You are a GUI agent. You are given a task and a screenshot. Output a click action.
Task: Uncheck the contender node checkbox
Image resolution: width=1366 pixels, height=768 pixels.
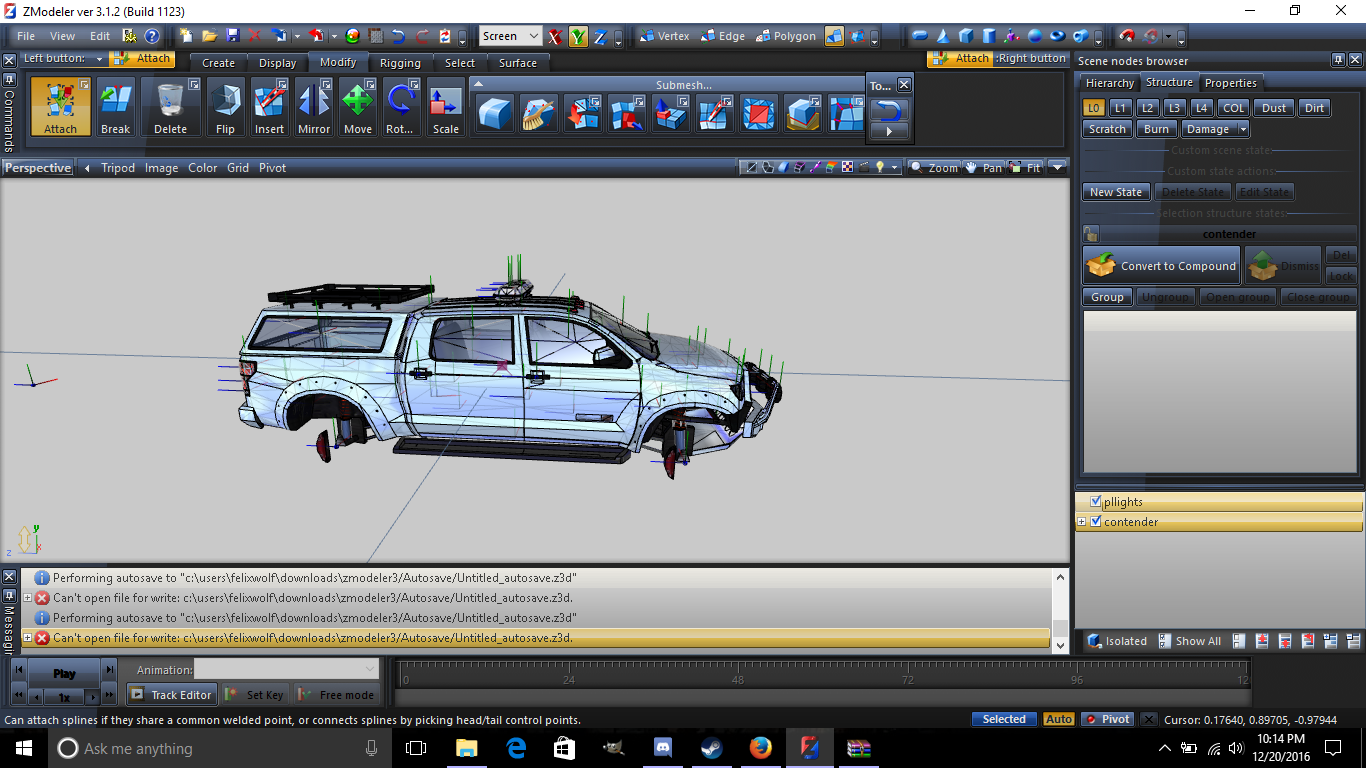(1096, 522)
